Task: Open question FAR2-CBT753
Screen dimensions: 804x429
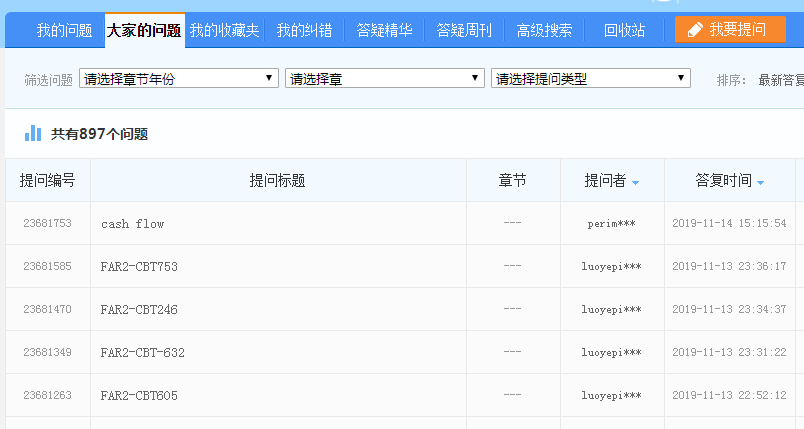Action: click(x=139, y=267)
